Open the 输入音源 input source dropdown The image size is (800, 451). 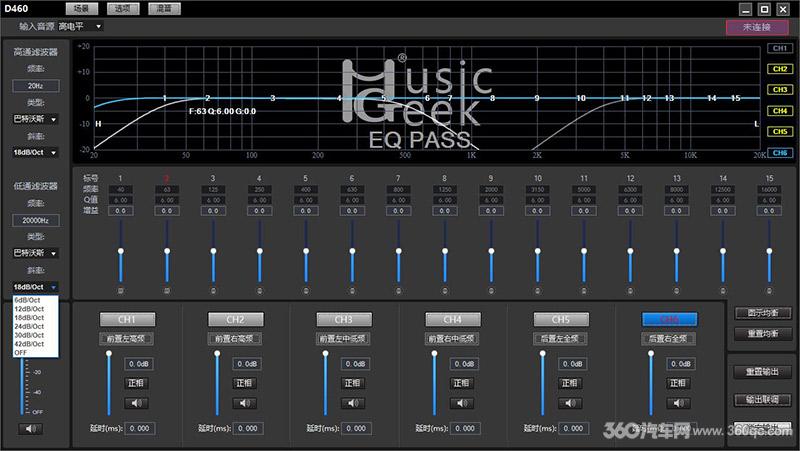[81, 26]
